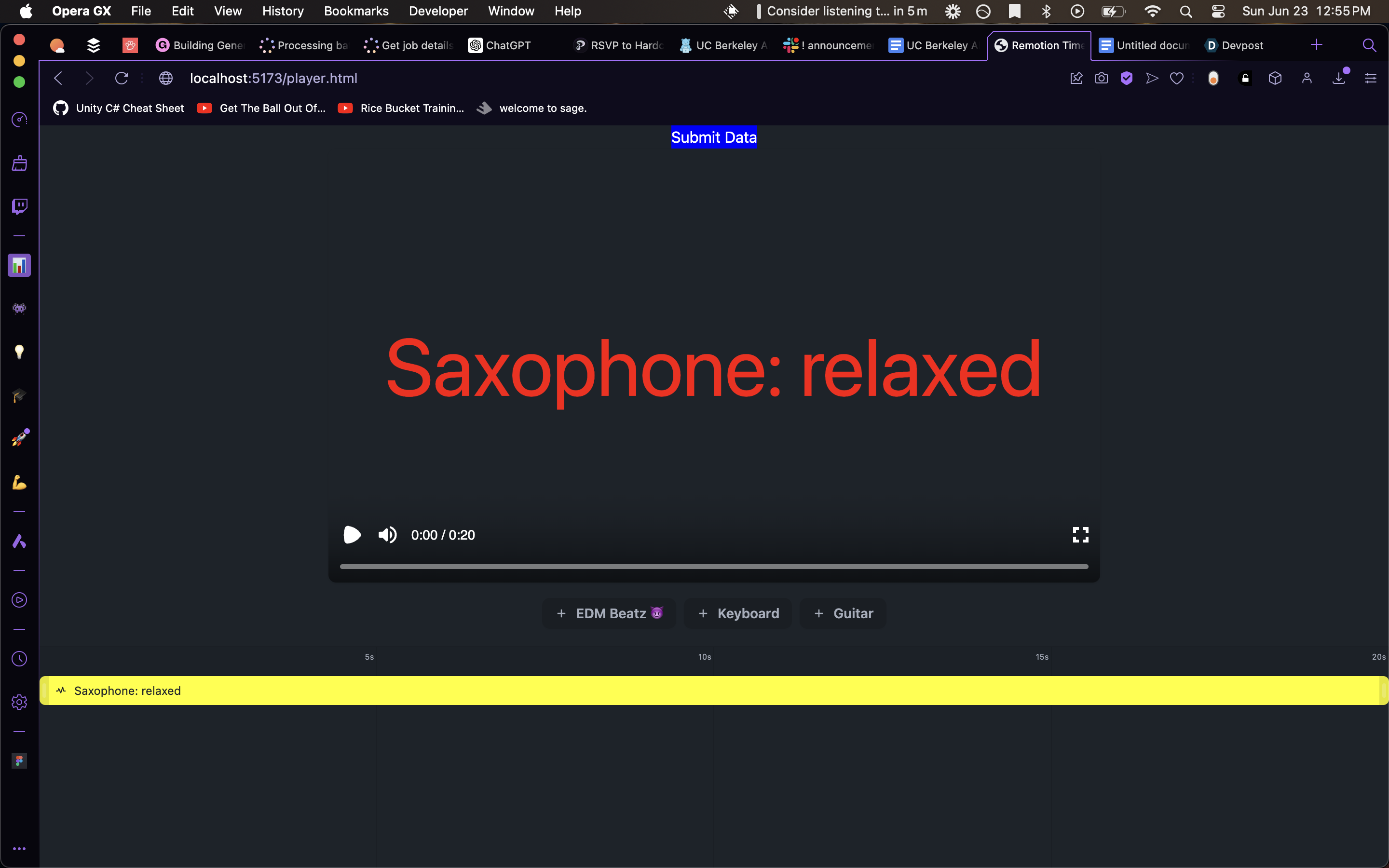The height and width of the screenshot is (868, 1389).
Task: Add a Guitar track
Action: [843, 613]
